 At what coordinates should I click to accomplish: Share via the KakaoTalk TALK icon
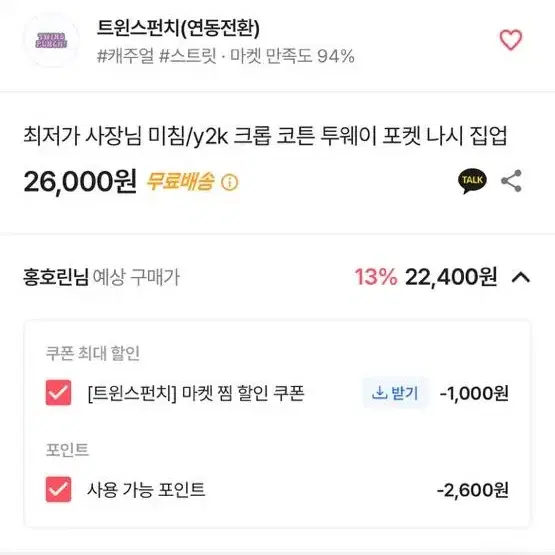click(472, 181)
